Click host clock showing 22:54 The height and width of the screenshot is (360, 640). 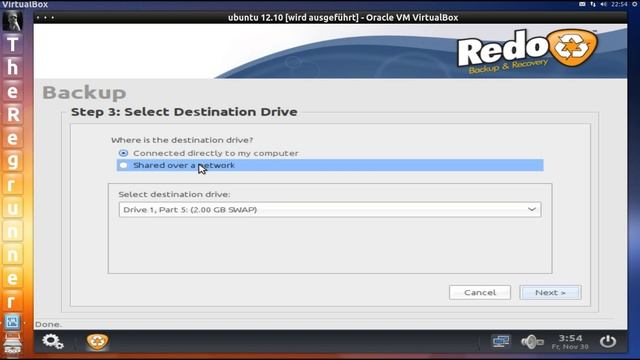click(619, 4)
